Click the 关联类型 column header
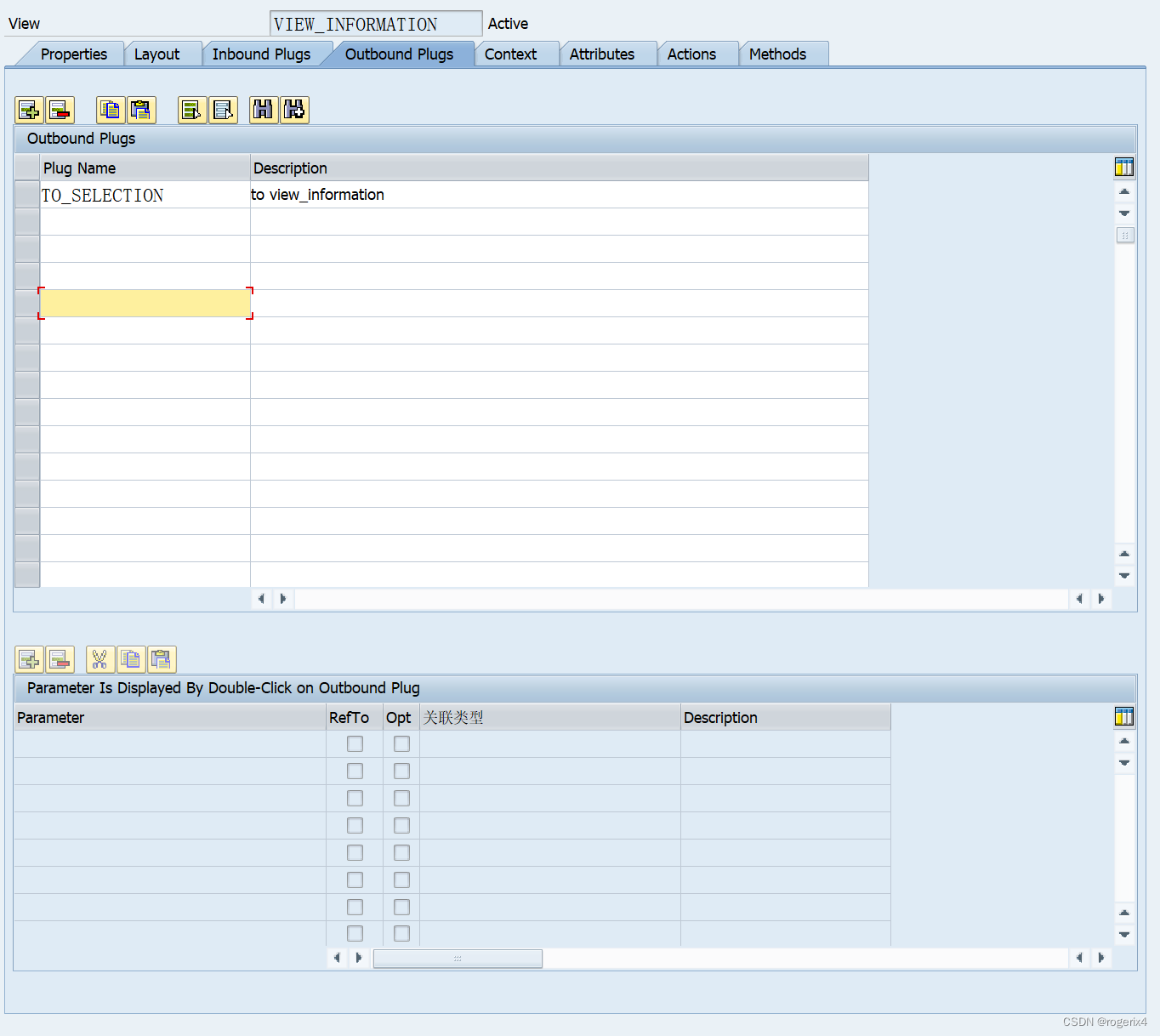Screen dimensions: 1160x1036 [550, 718]
